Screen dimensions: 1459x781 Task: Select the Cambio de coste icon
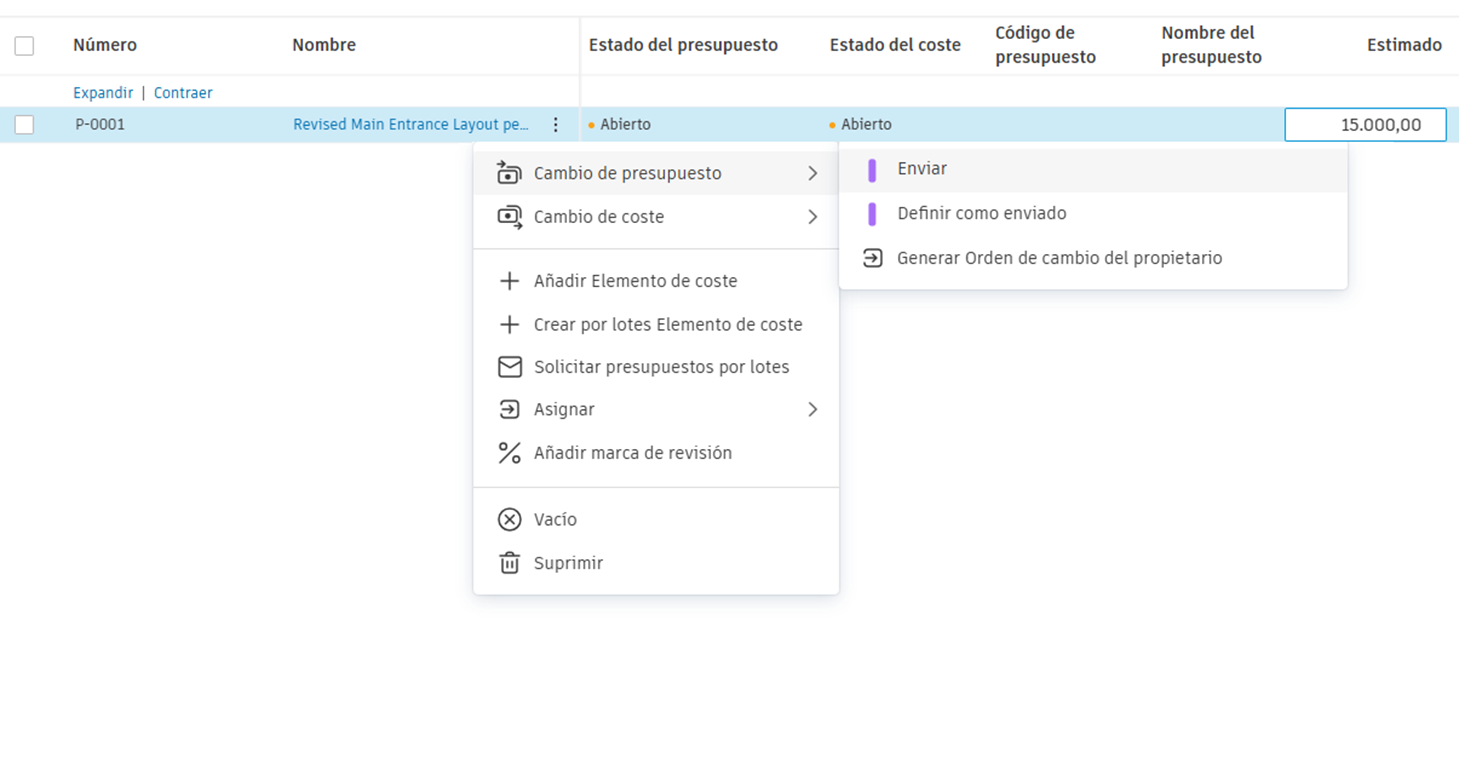[509, 216]
